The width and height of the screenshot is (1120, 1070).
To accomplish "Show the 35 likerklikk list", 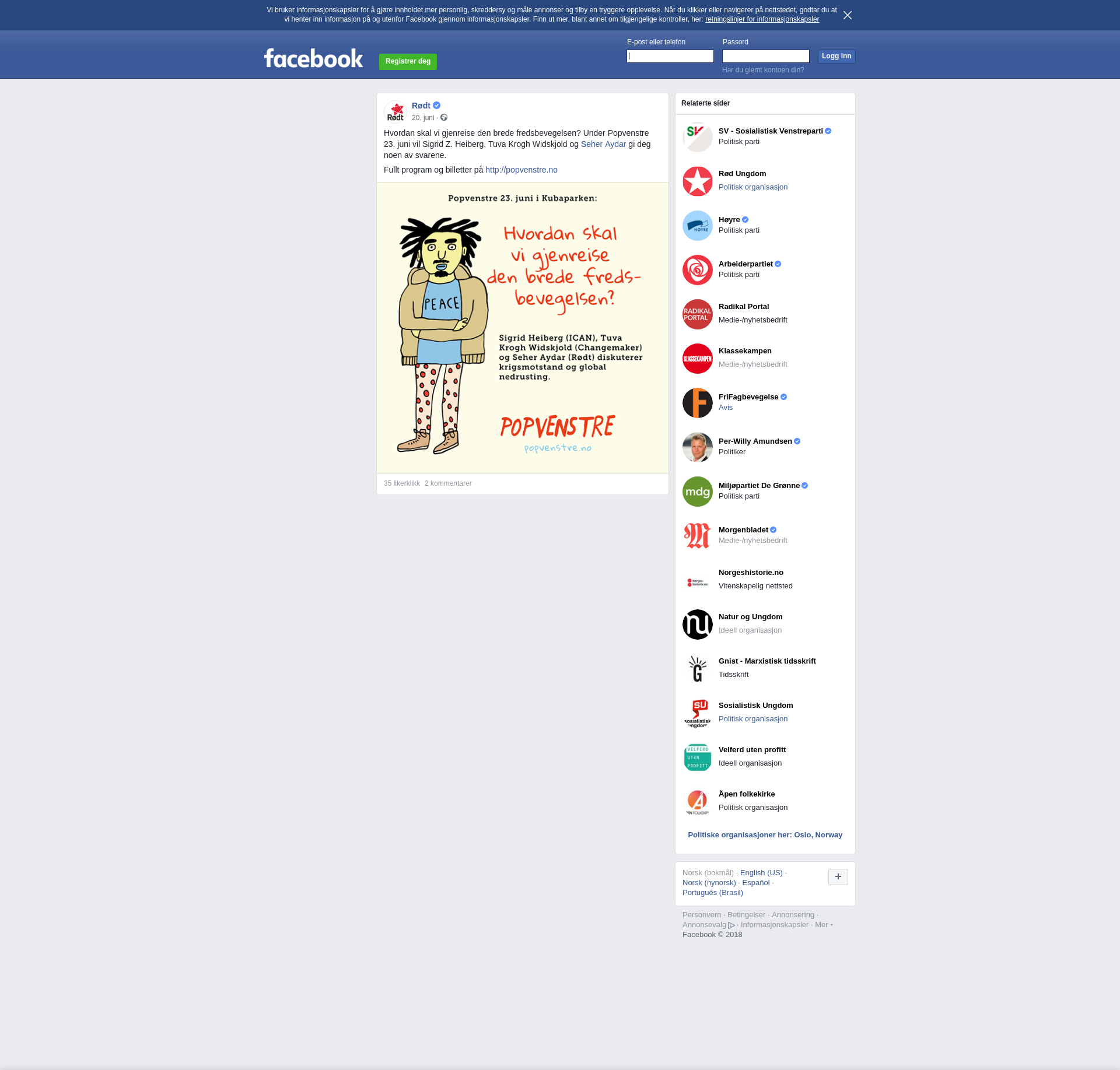I will pyautogui.click(x=402, y=483).
